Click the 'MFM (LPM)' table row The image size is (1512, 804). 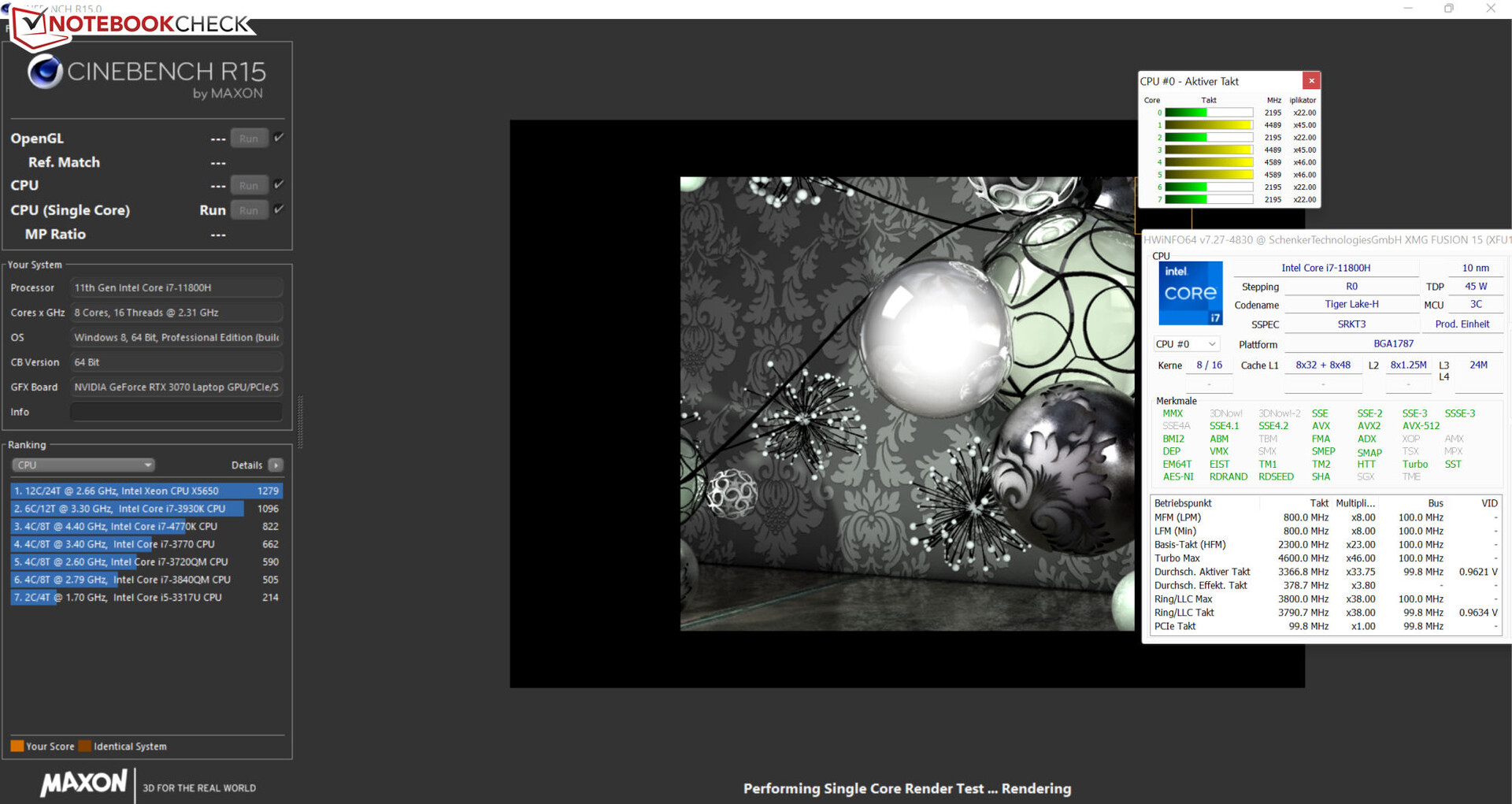[1325, 517]
